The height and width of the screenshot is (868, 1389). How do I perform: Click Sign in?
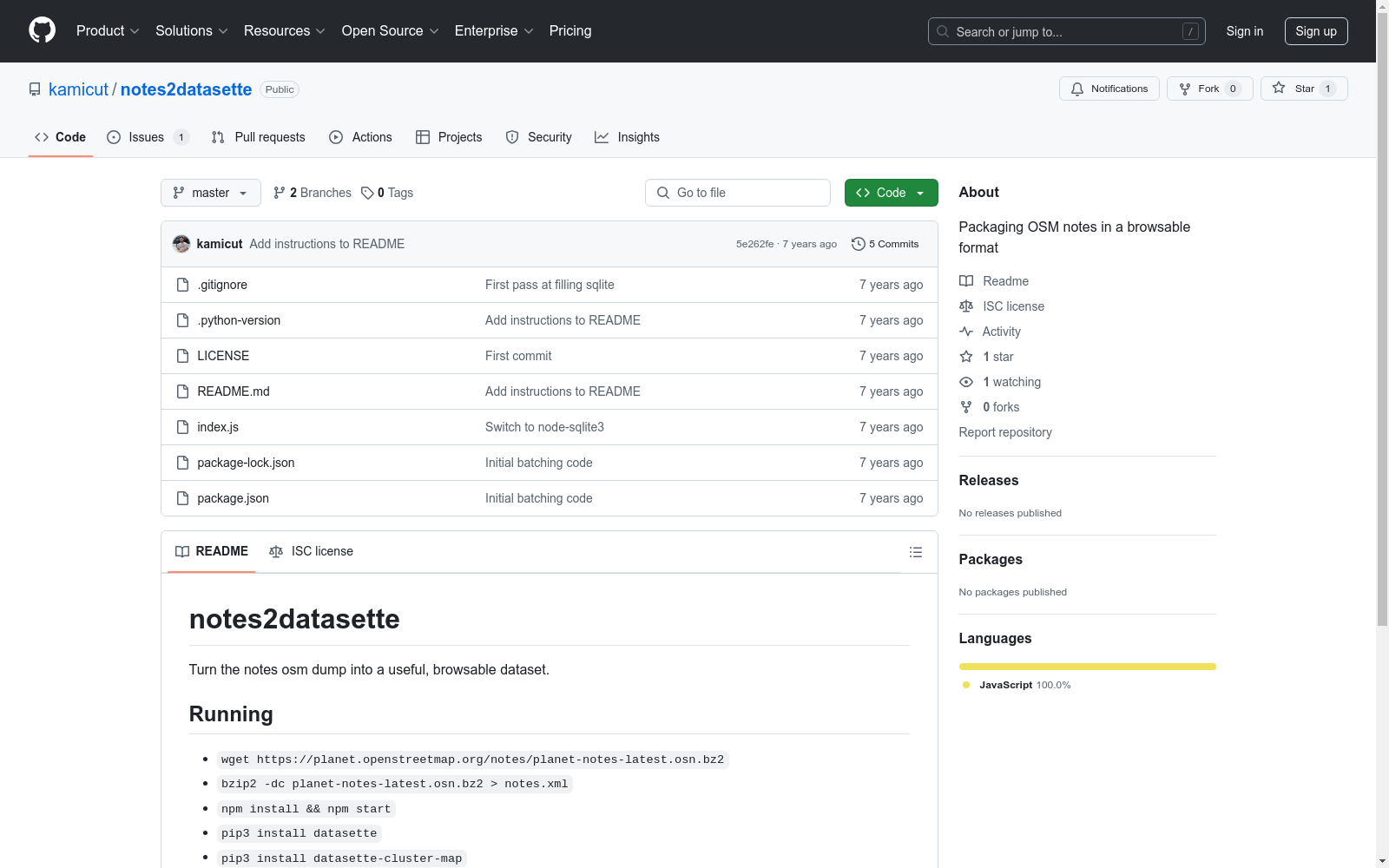point(1245,31)
